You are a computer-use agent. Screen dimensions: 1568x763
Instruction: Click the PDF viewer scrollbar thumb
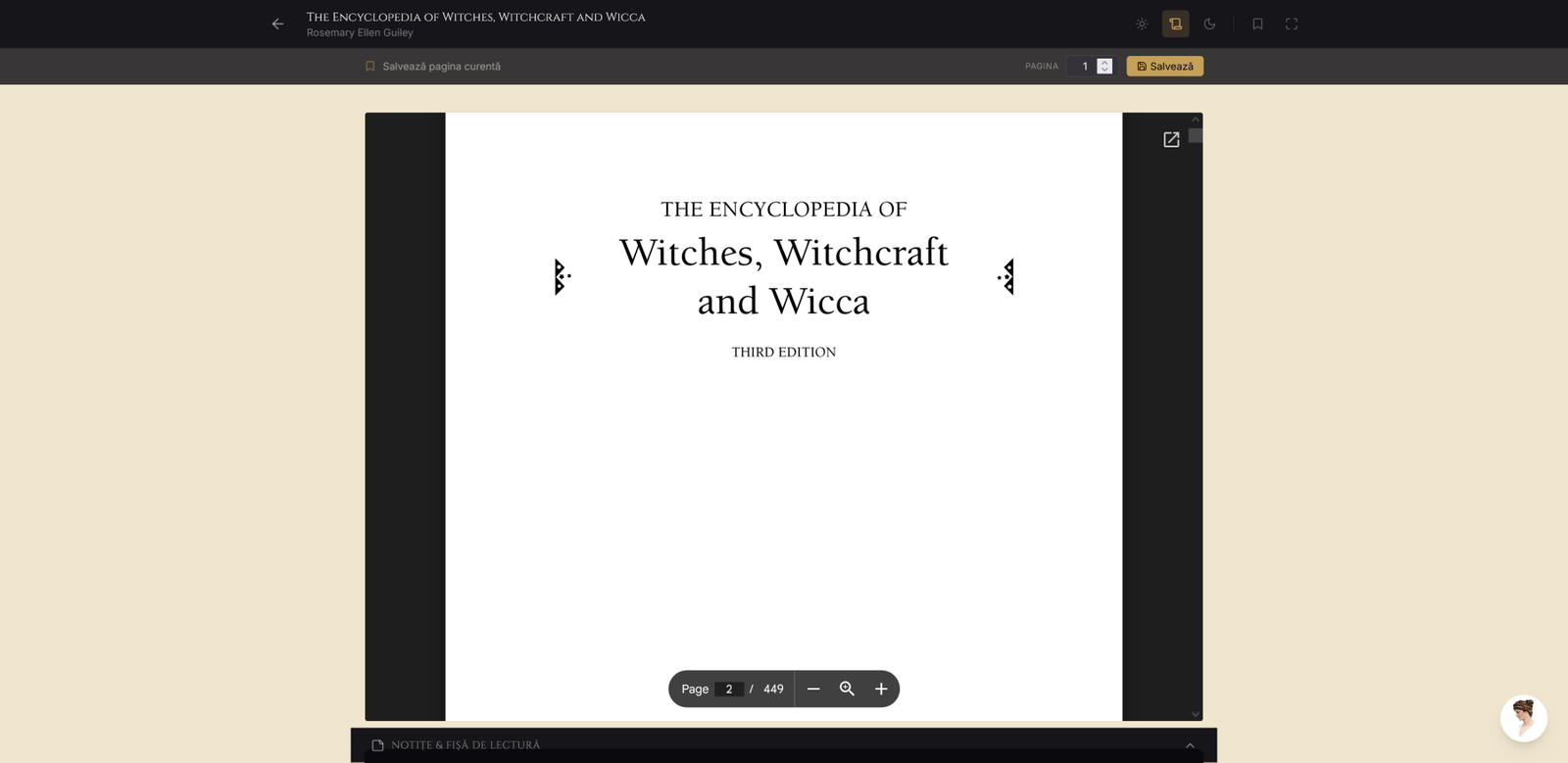pyautogui.click(x=1196, y=135)
